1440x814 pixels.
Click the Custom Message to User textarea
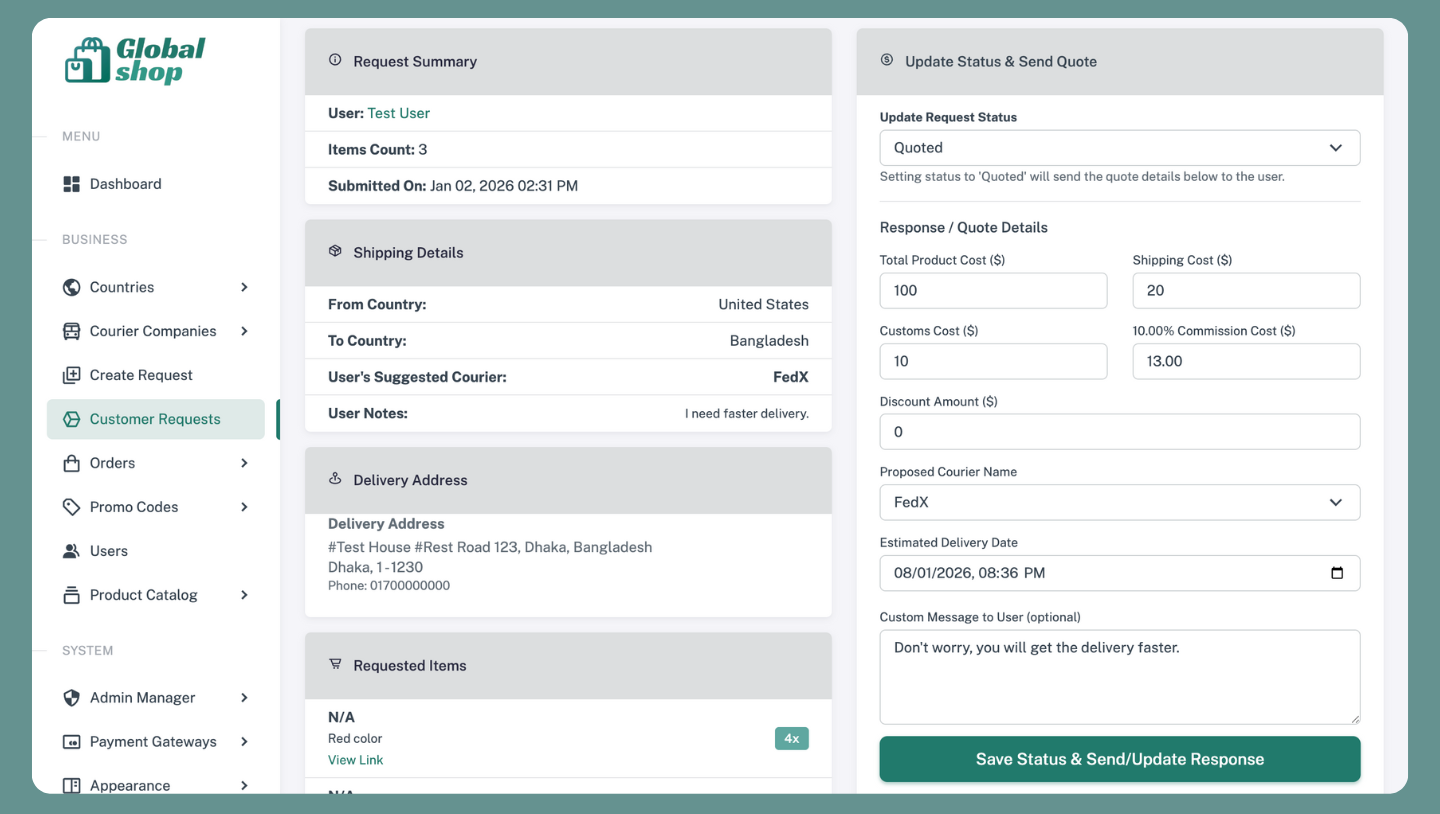pos(1120,677)
